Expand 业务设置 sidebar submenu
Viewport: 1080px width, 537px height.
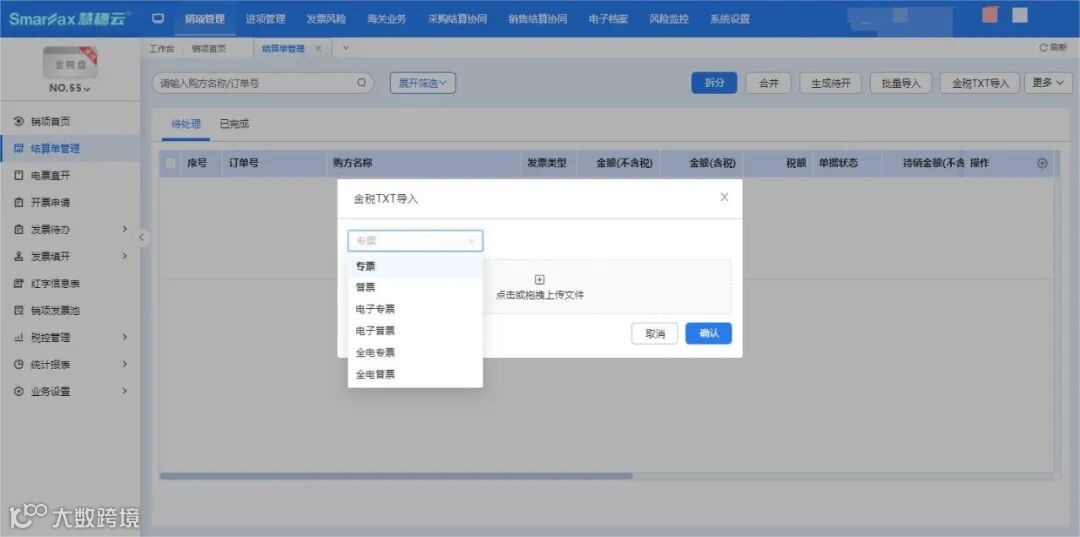(125, 391)
